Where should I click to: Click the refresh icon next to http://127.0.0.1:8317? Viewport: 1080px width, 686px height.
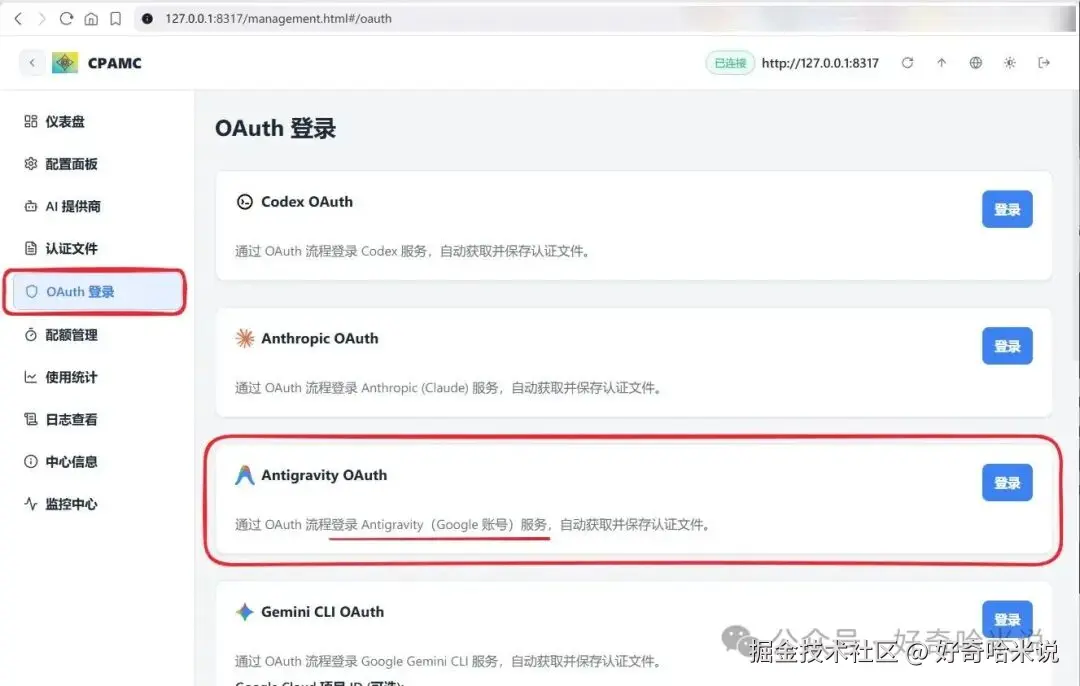[908, 63]
